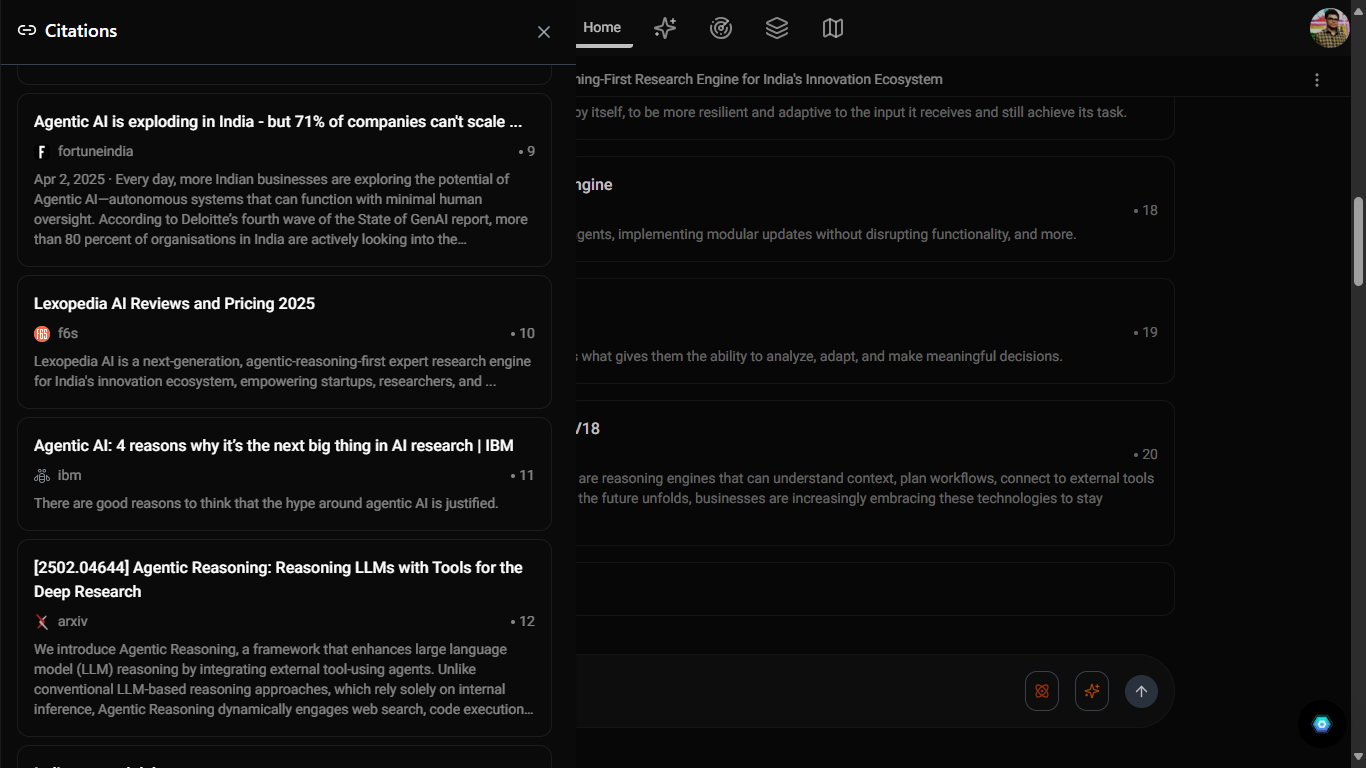Click the Research Engine for India's Innovation title

(759, 80)
